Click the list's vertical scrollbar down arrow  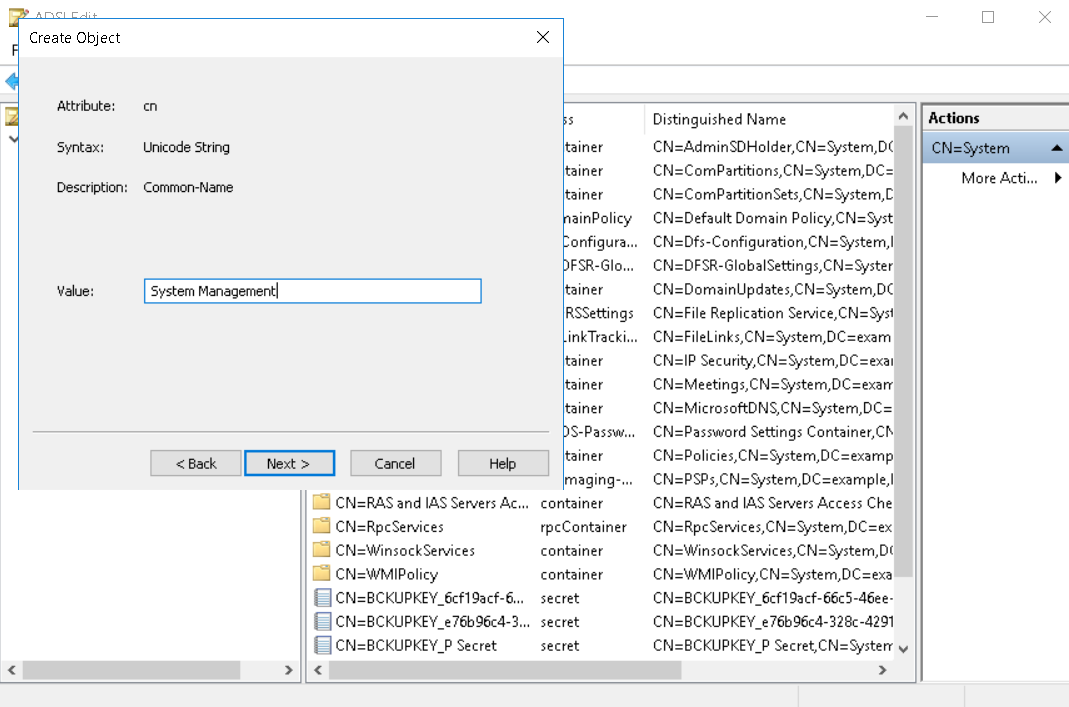904,648
